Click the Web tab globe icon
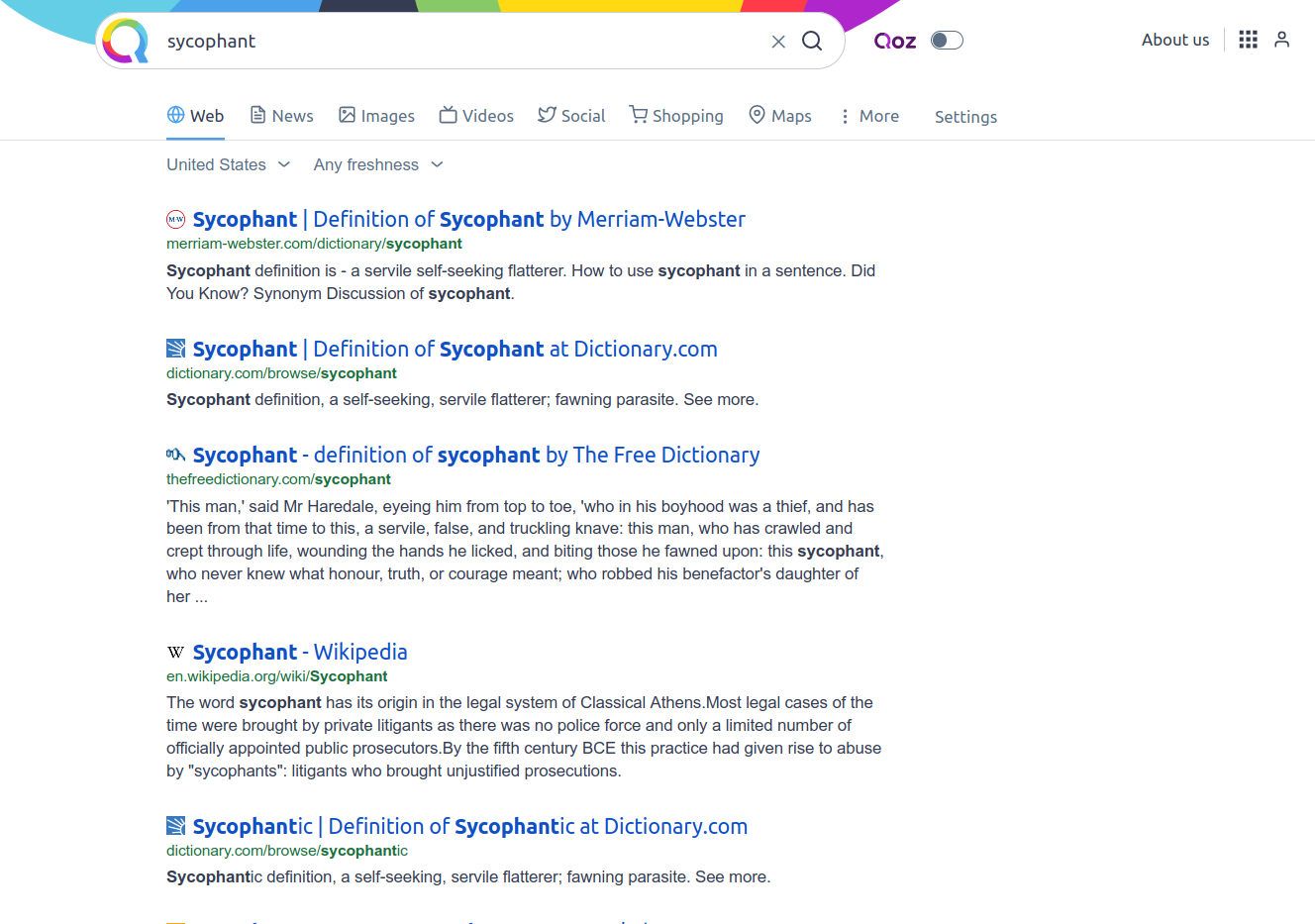Viewport: 1315px width, 924px height. click(x=176, y=115)
